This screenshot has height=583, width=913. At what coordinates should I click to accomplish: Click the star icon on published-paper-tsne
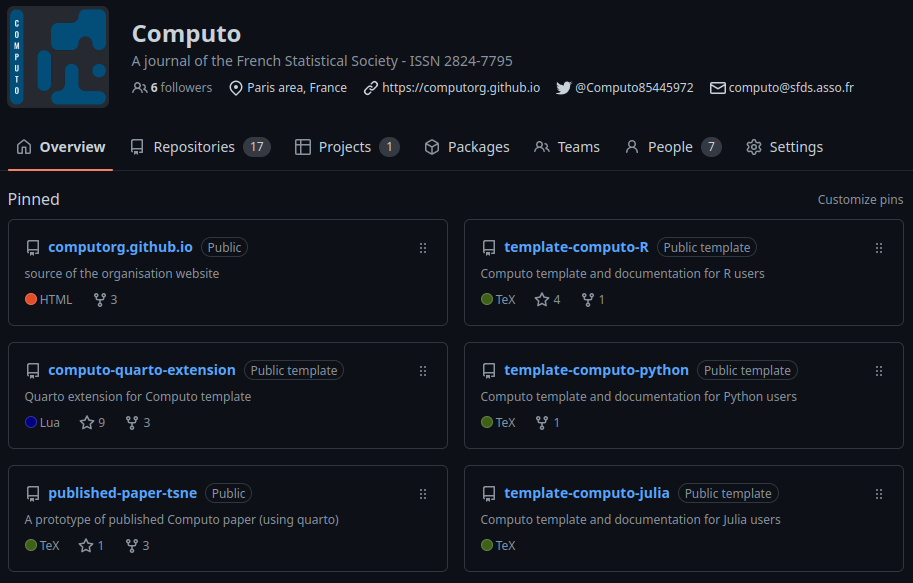(x=86, y=545)
